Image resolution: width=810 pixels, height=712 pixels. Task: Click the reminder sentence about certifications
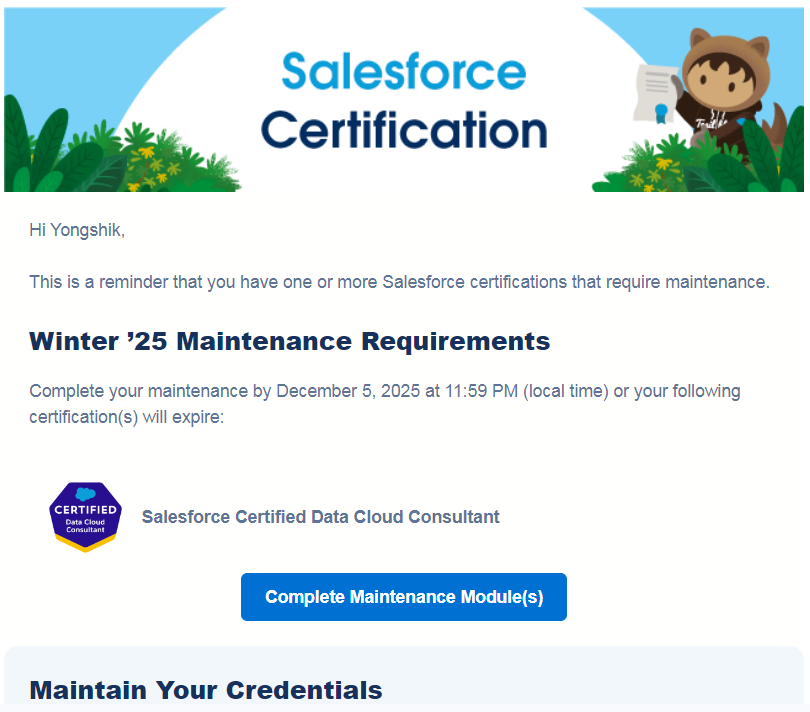coord(399,282)
